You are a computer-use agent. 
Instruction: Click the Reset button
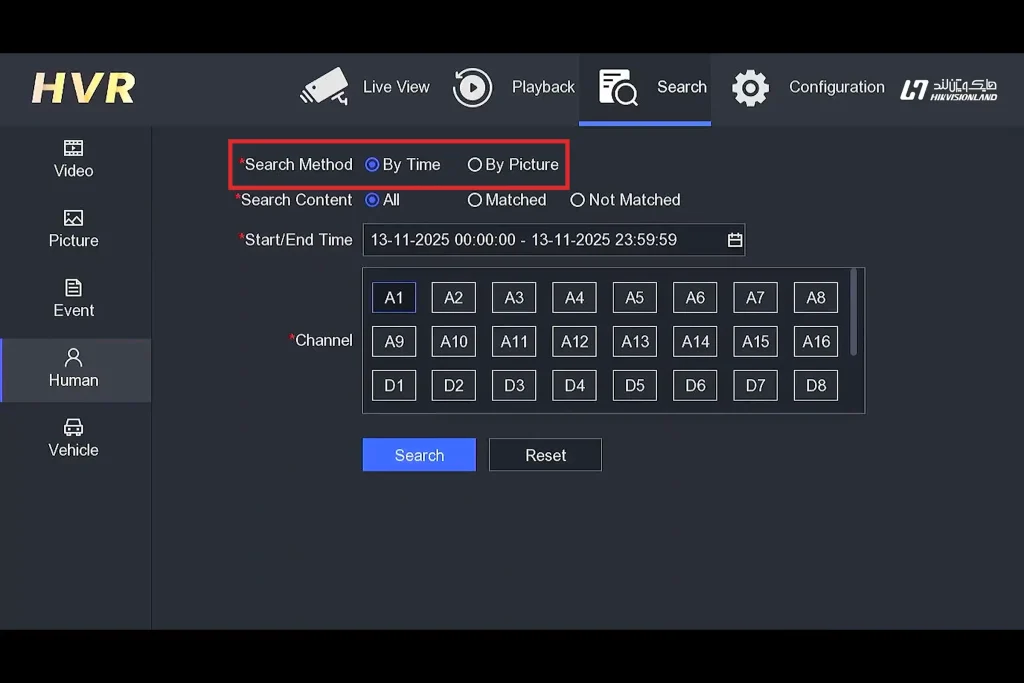pyautogui.click(x=545, y=455)
